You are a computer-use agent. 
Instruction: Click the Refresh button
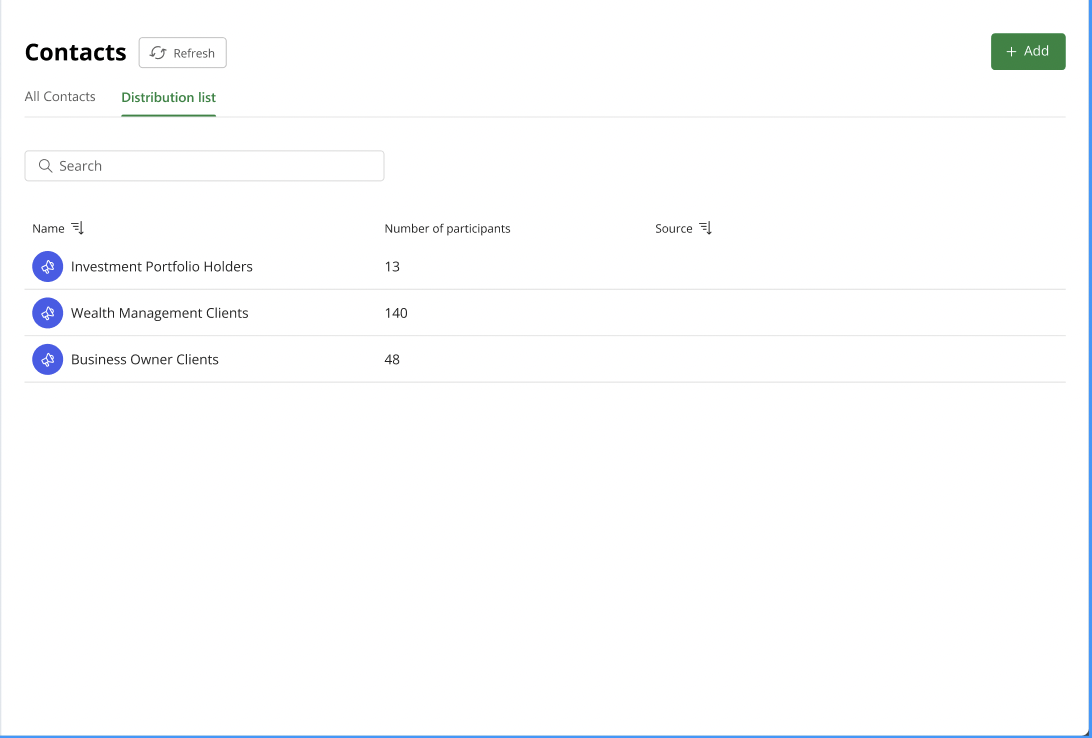182,52
